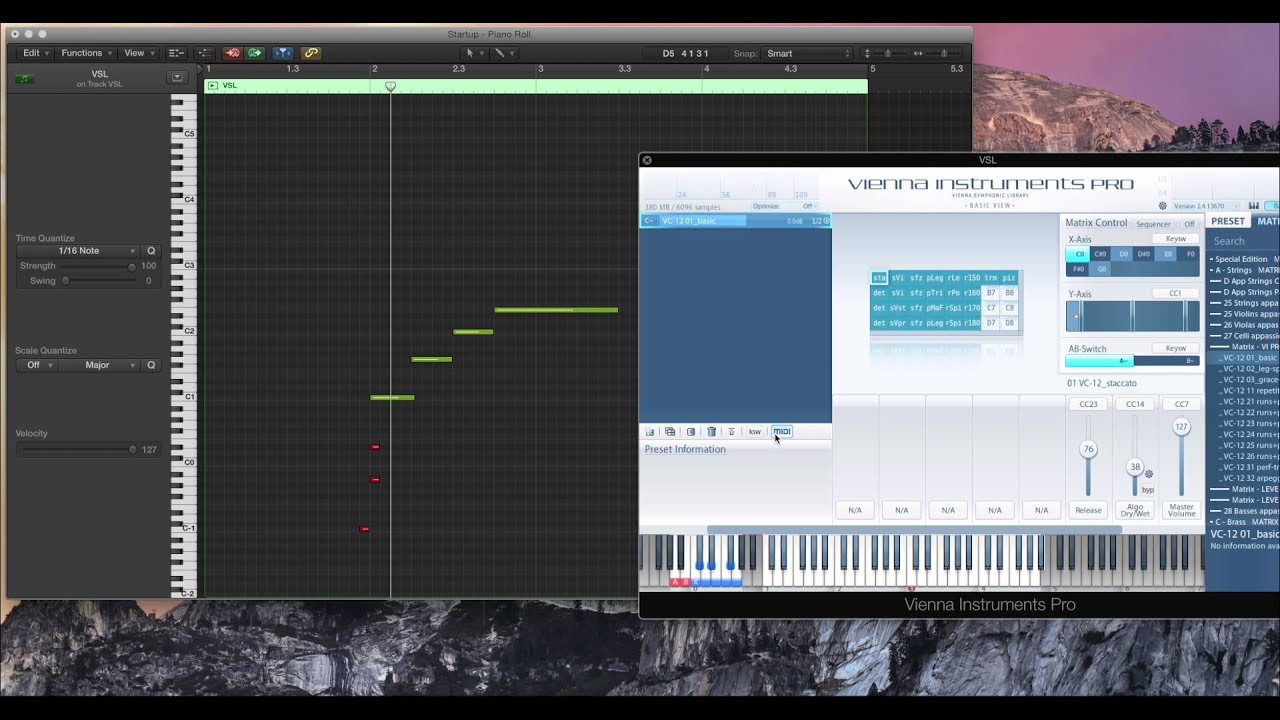Click the duplicate matrix icon in VSL
Viewport: 1280px width, 720px height.
[670, 432]
